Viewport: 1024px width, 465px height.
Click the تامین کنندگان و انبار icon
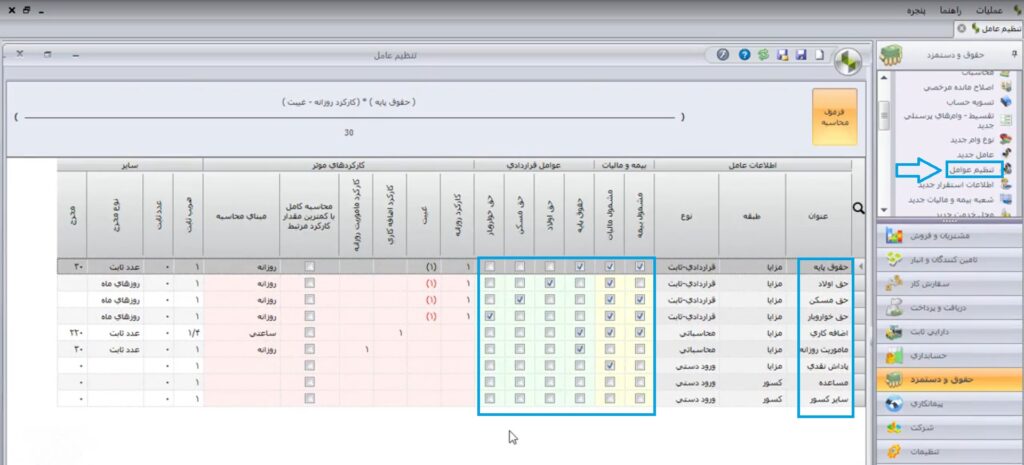pos(894,259)
